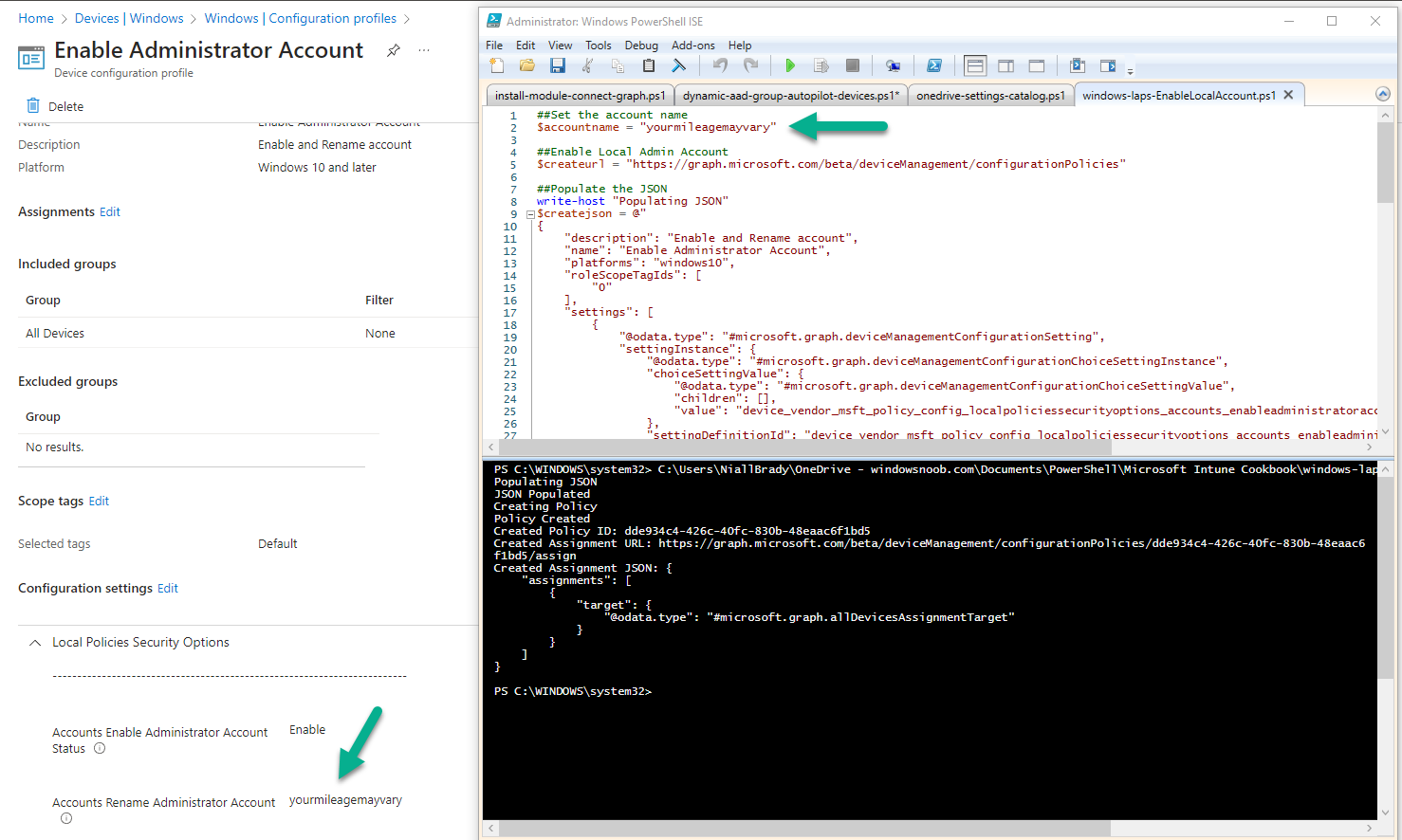The image size is (1402, 840).
Task: Open the Help menu
Action: tap(740, 45)
